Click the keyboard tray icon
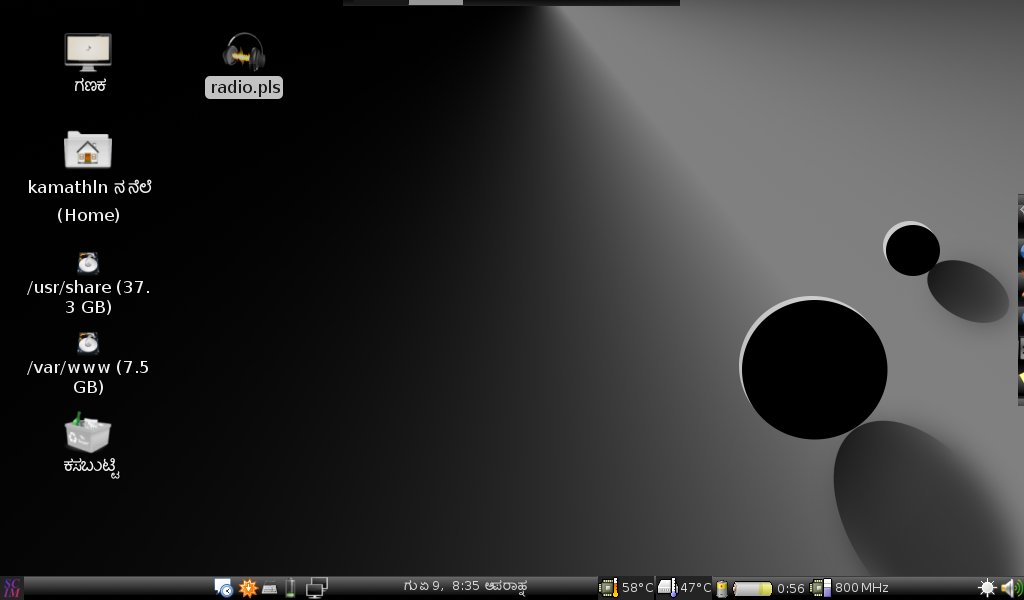This screenshot has height=600, width=1024. click(x=269, y=589)
